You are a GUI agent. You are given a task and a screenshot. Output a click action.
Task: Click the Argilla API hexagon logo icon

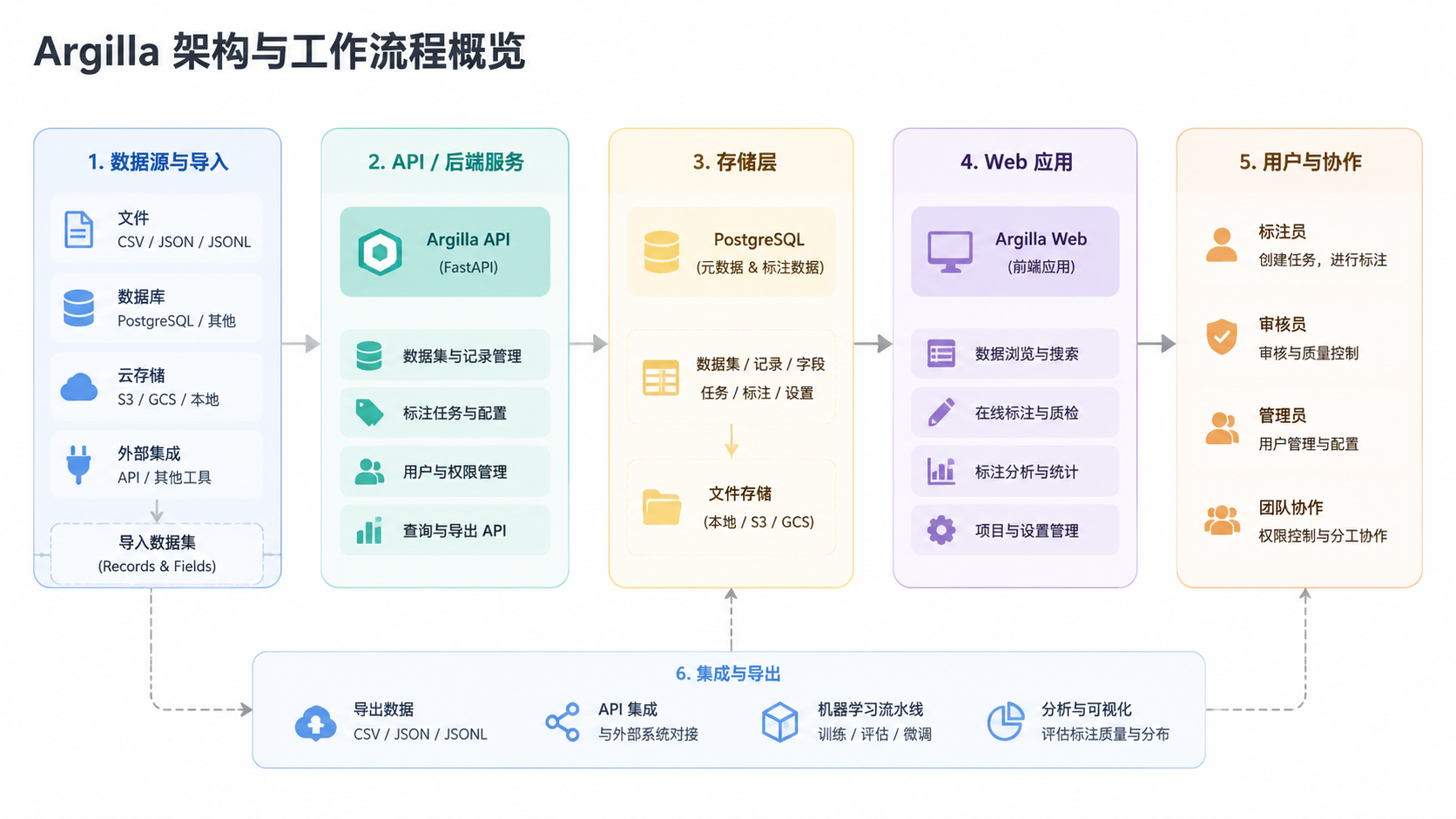(x=381, y=252)
